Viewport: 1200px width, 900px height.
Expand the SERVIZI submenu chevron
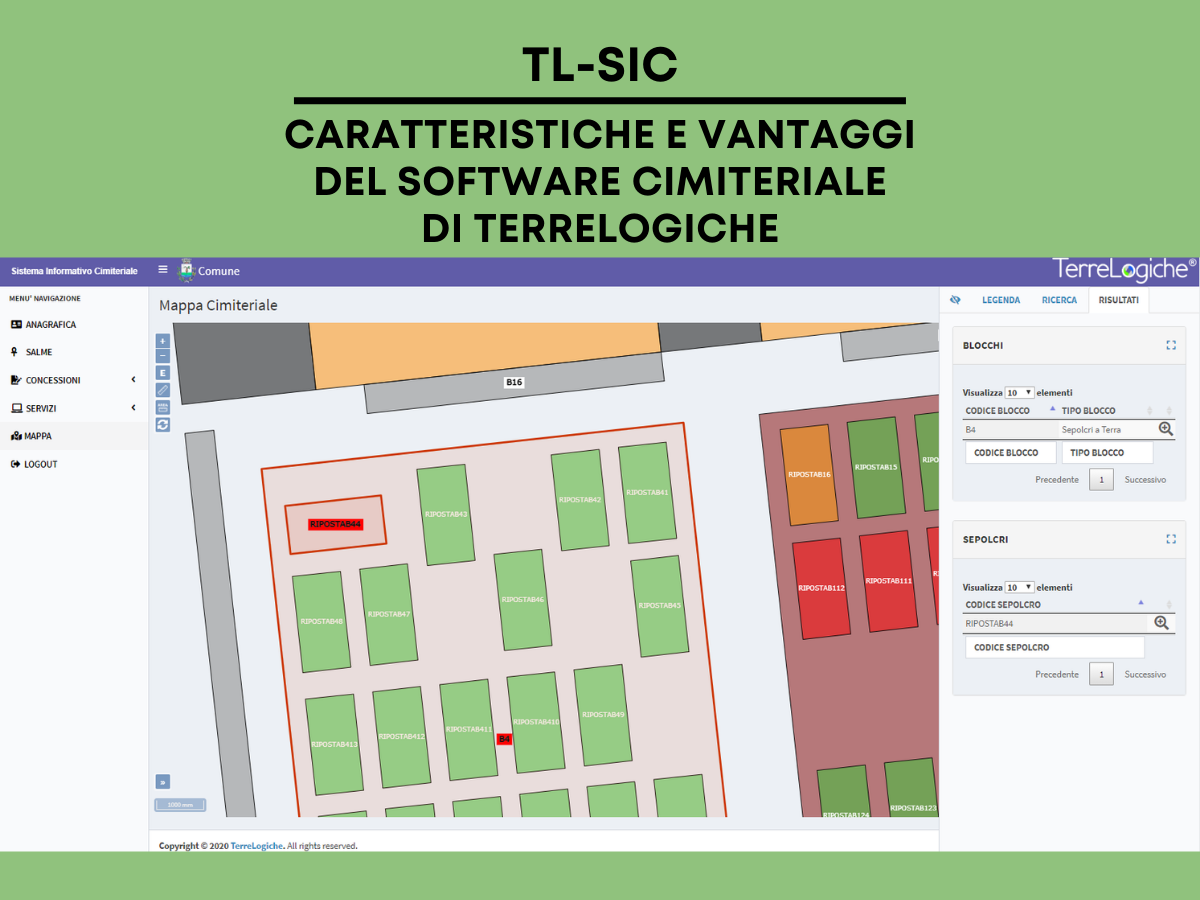tap(133, 408)
